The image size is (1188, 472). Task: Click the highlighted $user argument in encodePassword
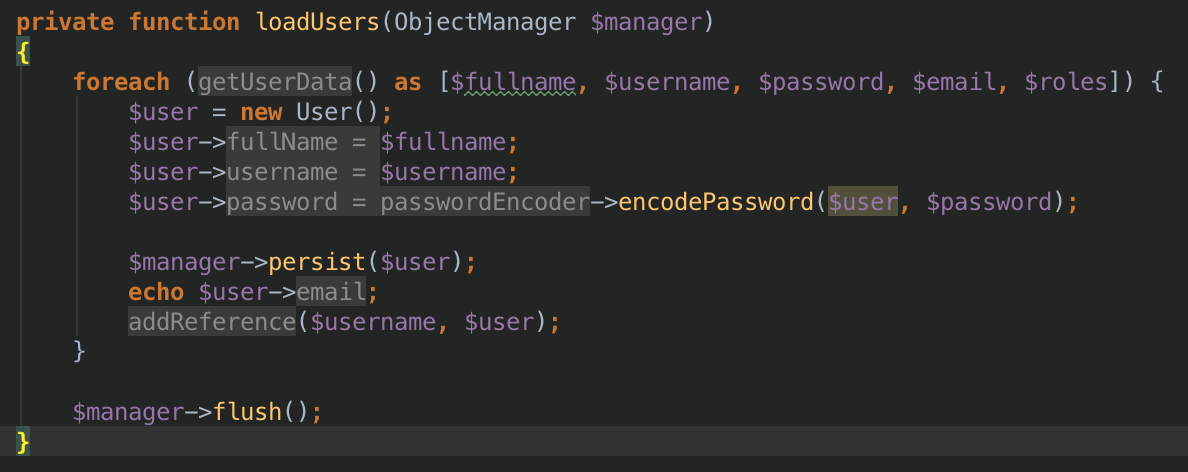pos(863,201)
